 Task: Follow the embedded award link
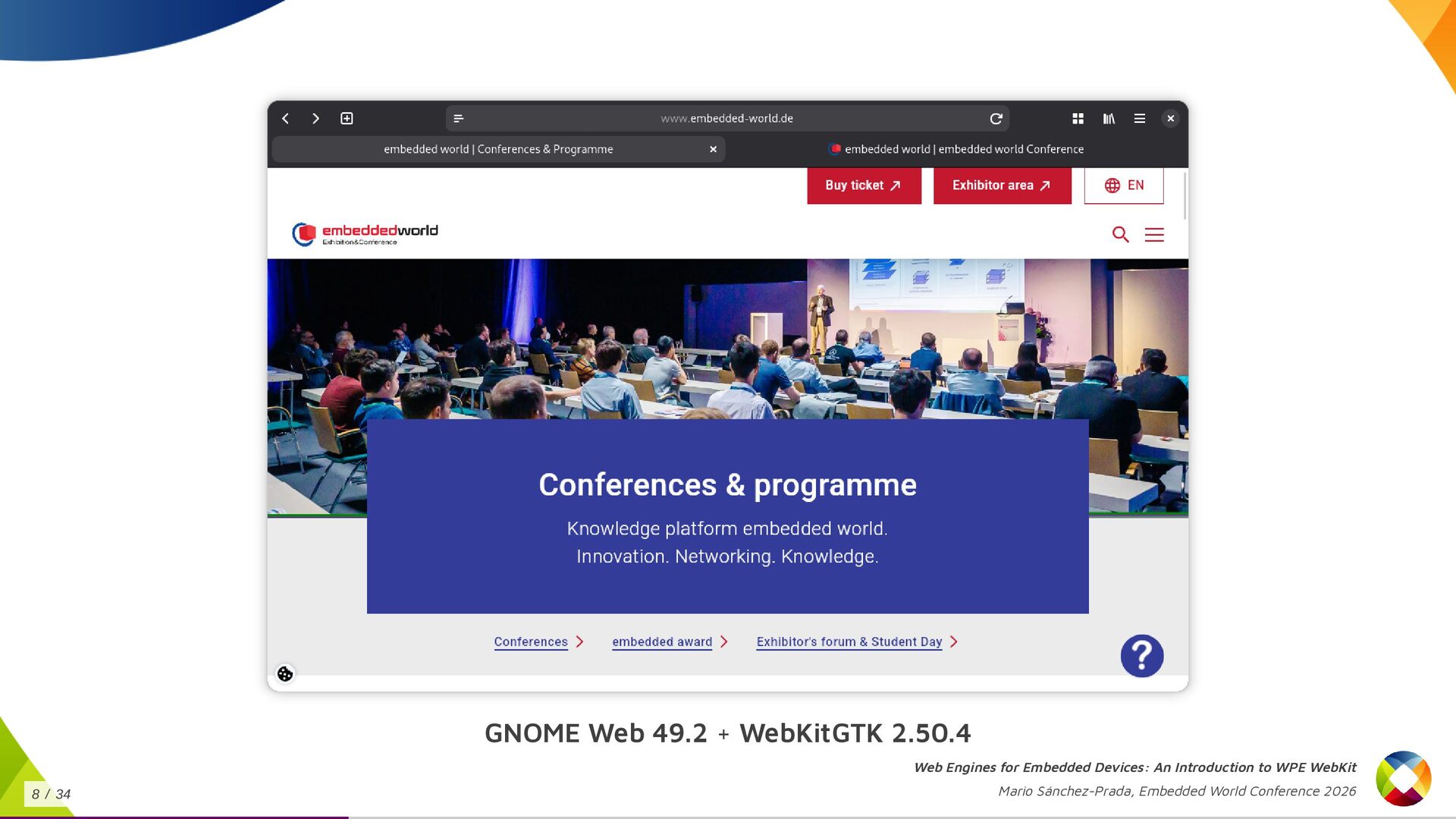pos(662,642)
